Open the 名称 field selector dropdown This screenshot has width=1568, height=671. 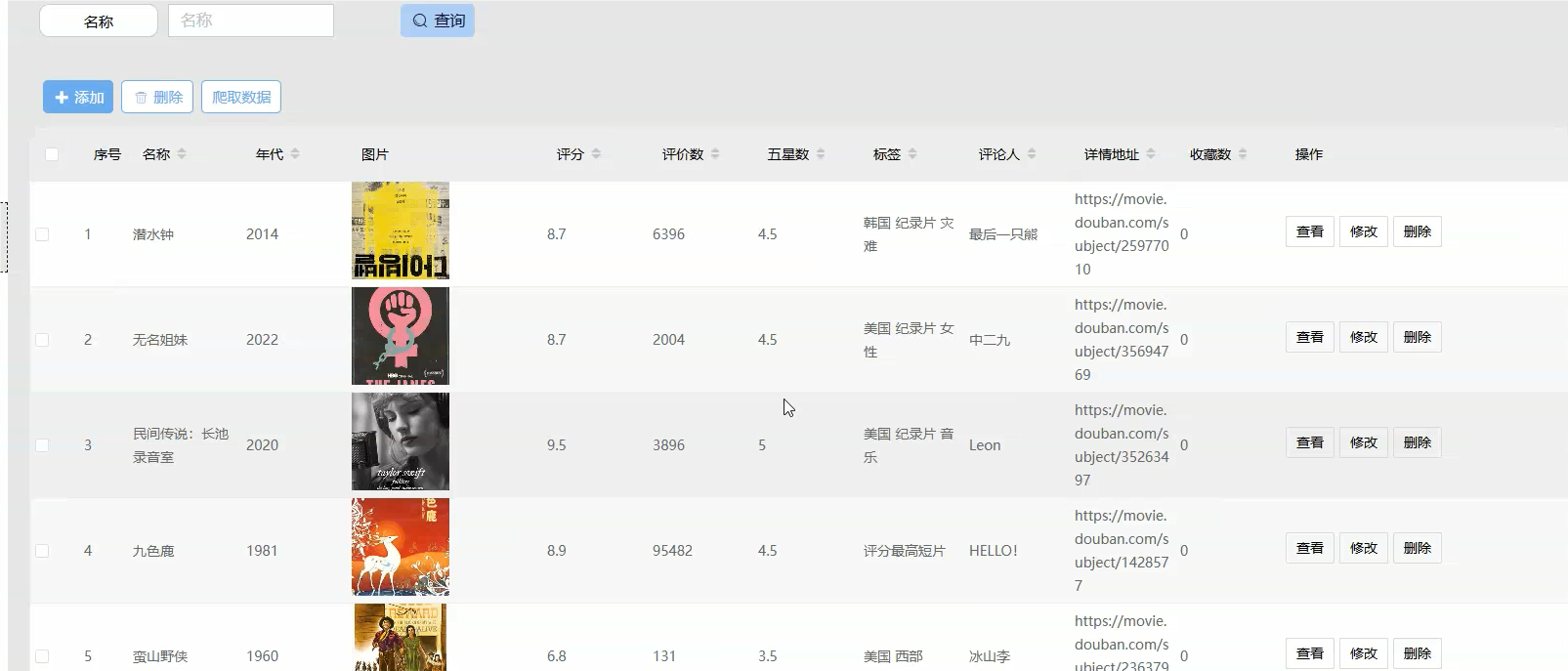pos(99,21)
